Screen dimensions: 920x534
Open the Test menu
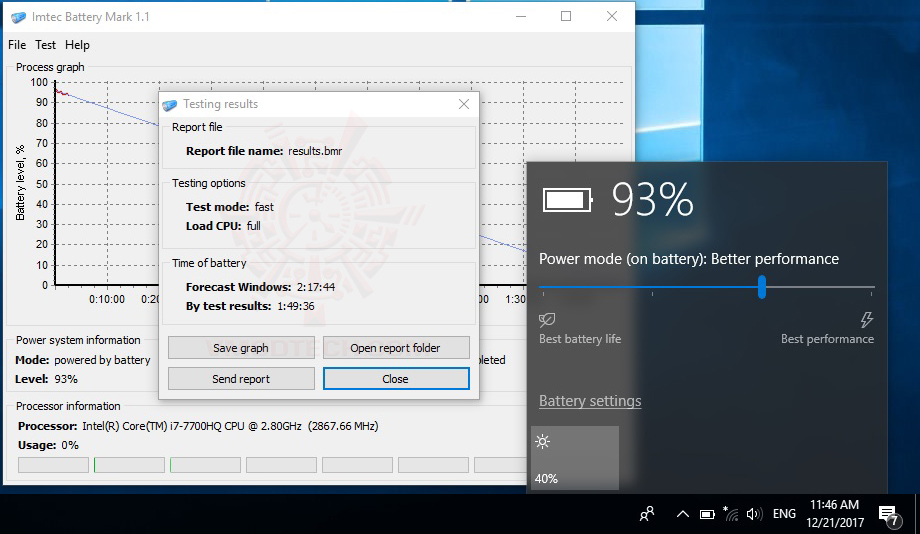pyautogui.click(x=45, y=45)
